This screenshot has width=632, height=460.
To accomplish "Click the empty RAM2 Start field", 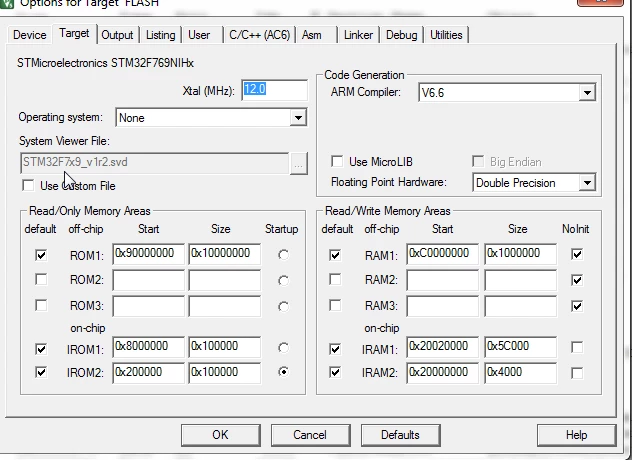I will (443, 281).
